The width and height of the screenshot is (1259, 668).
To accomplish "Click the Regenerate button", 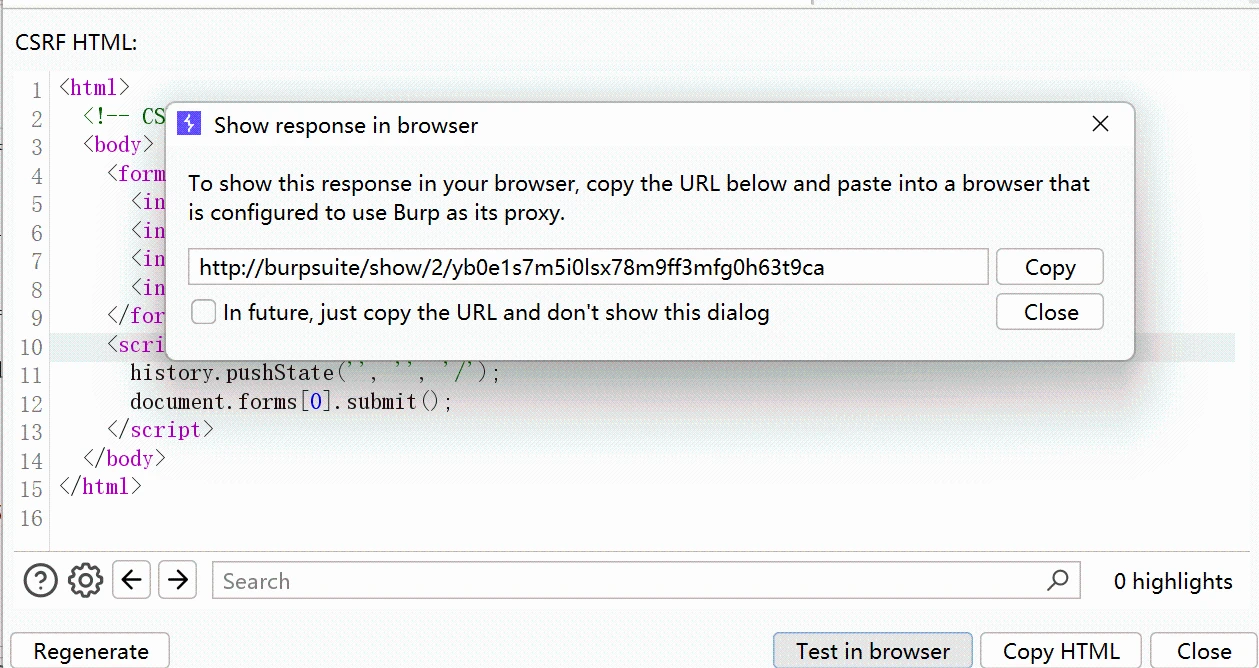I will (90, 651).
